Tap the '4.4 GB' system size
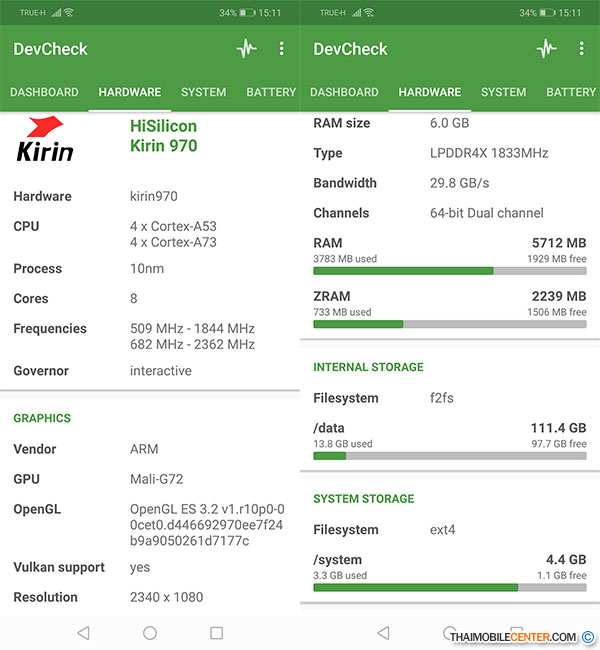Image resolution: width=600 pixels, height=650 pixels. click(x=566, y=560)
